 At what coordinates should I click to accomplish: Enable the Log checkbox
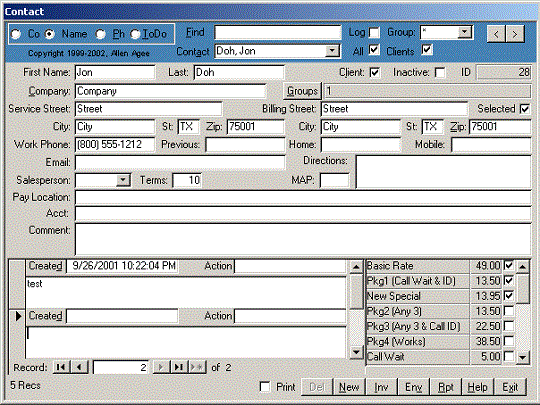pyautogui.click(x=374, y=33)
